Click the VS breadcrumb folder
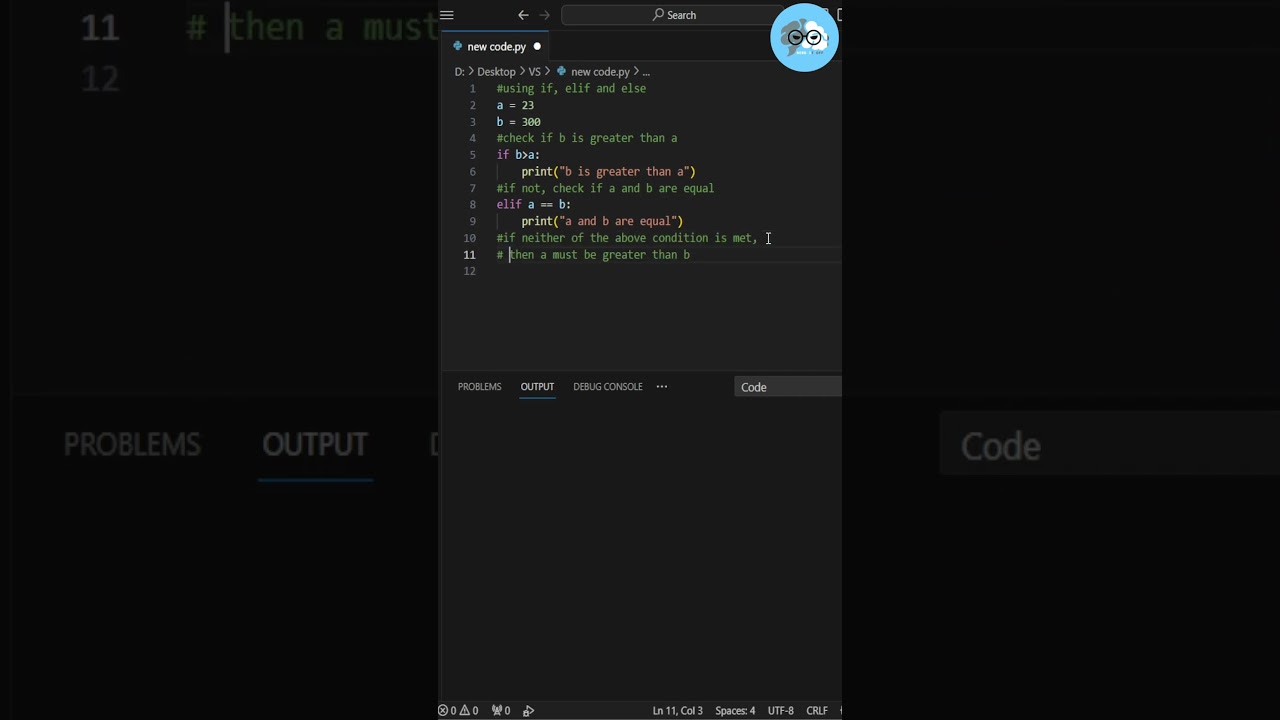The height and width of the screenshot is (720, 1280). click(534, 72)
